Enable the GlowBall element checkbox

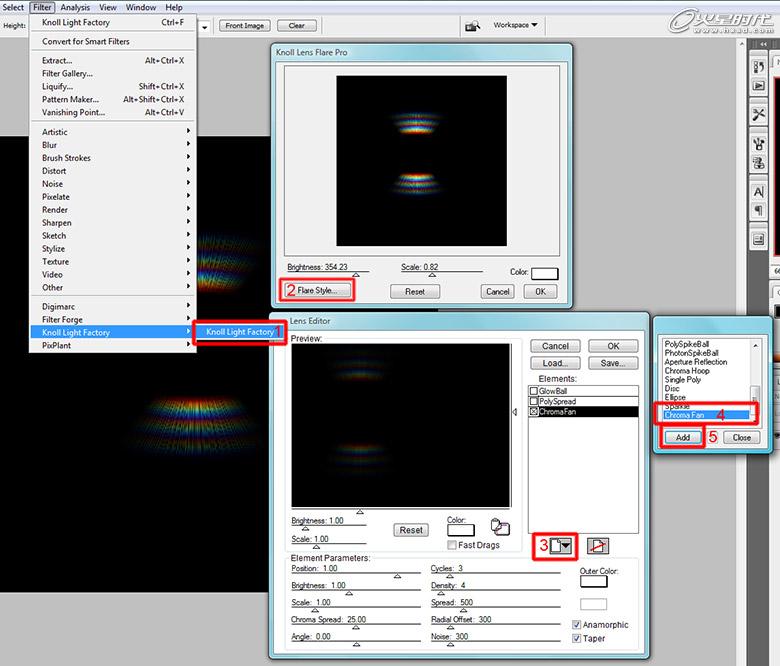click(534, 391)
